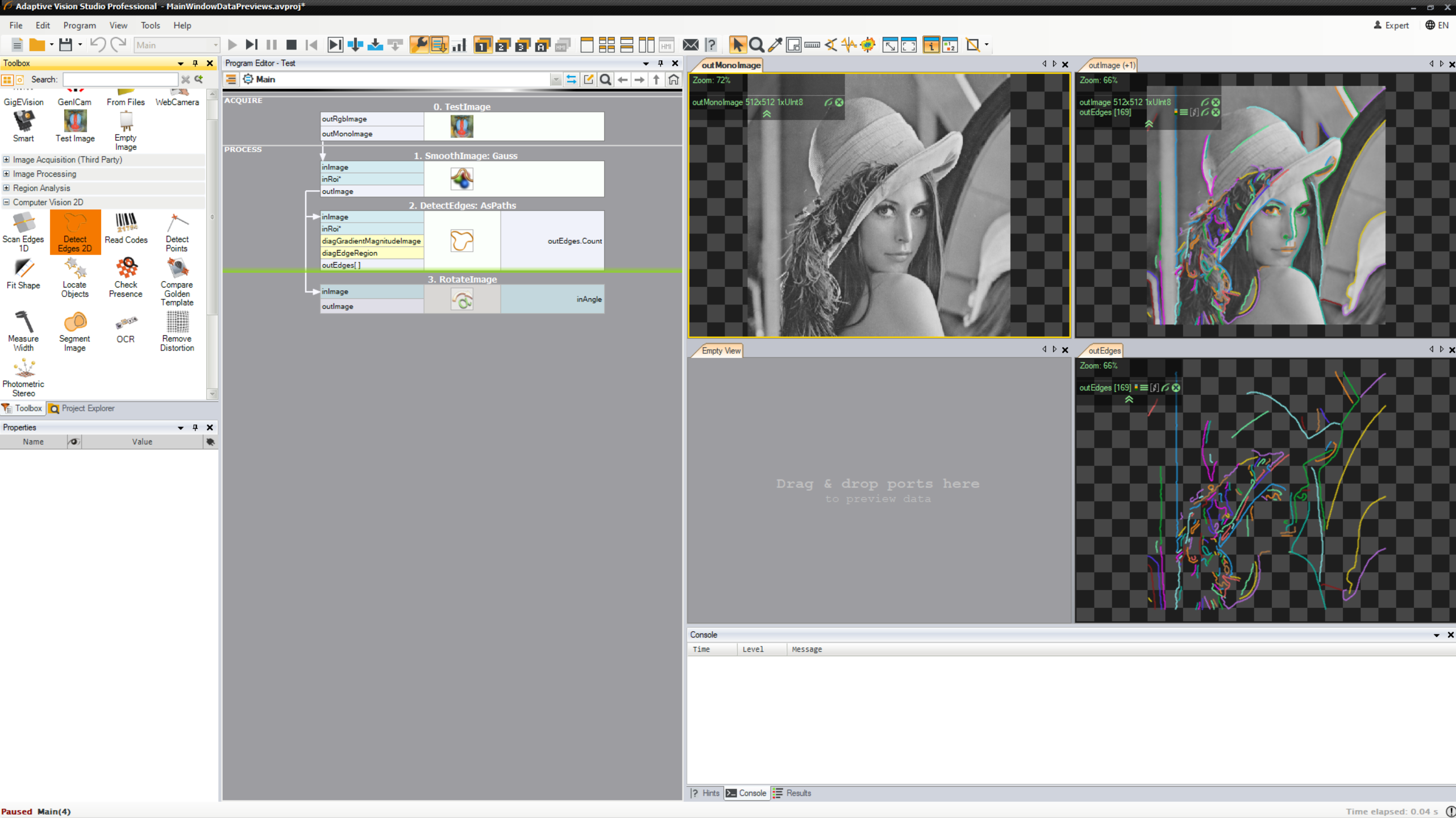The width and height of the screenshot is (1456, 818).
Task: Click the heatmap visualization toolbar icon
Action: (868, 45)
